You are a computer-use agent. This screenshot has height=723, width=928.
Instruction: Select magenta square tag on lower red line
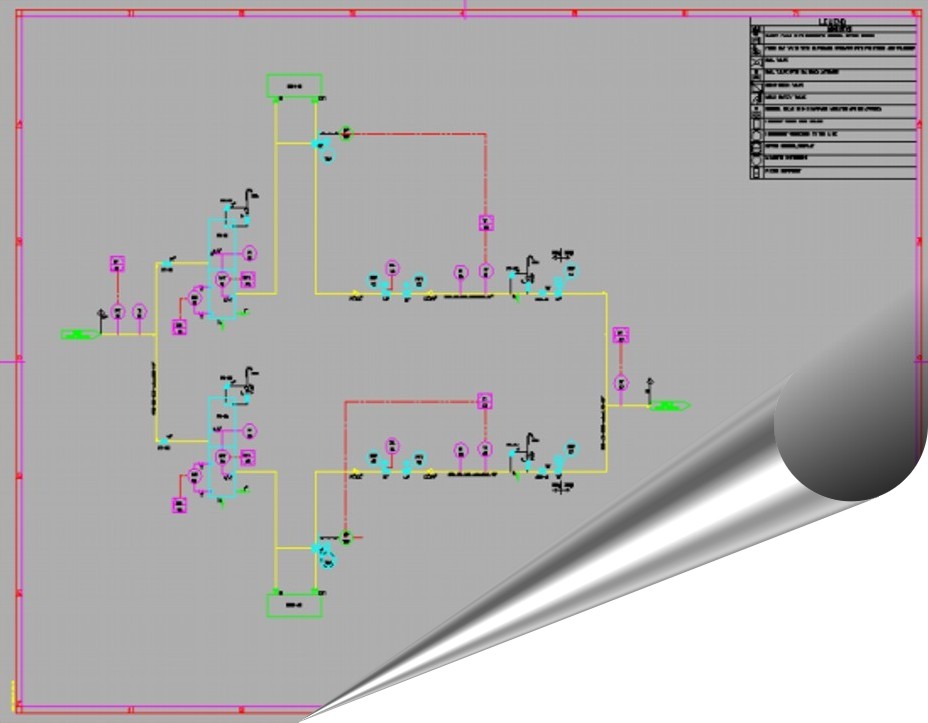[485, 401]
